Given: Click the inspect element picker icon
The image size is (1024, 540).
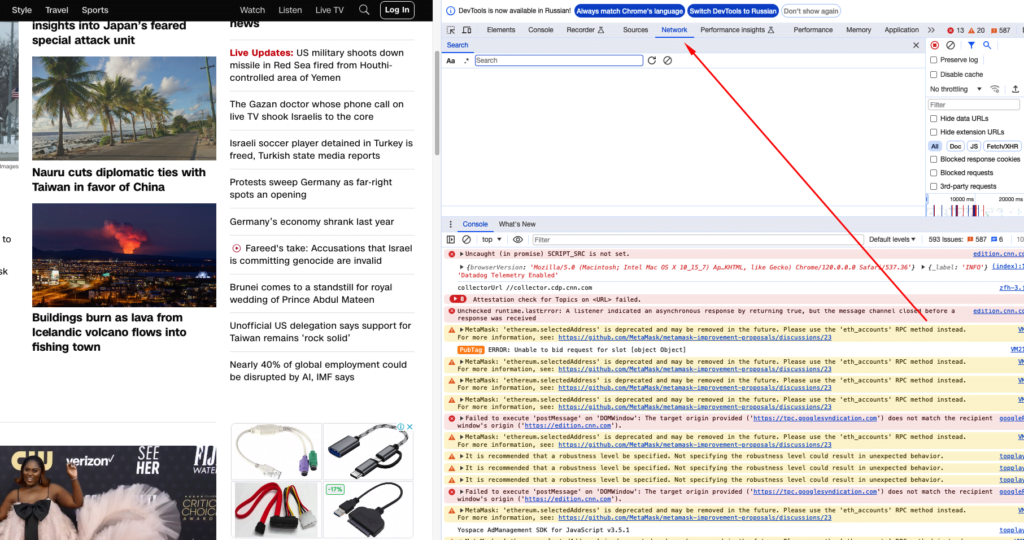Looking at the screenshot, I should tap(451, 30).
